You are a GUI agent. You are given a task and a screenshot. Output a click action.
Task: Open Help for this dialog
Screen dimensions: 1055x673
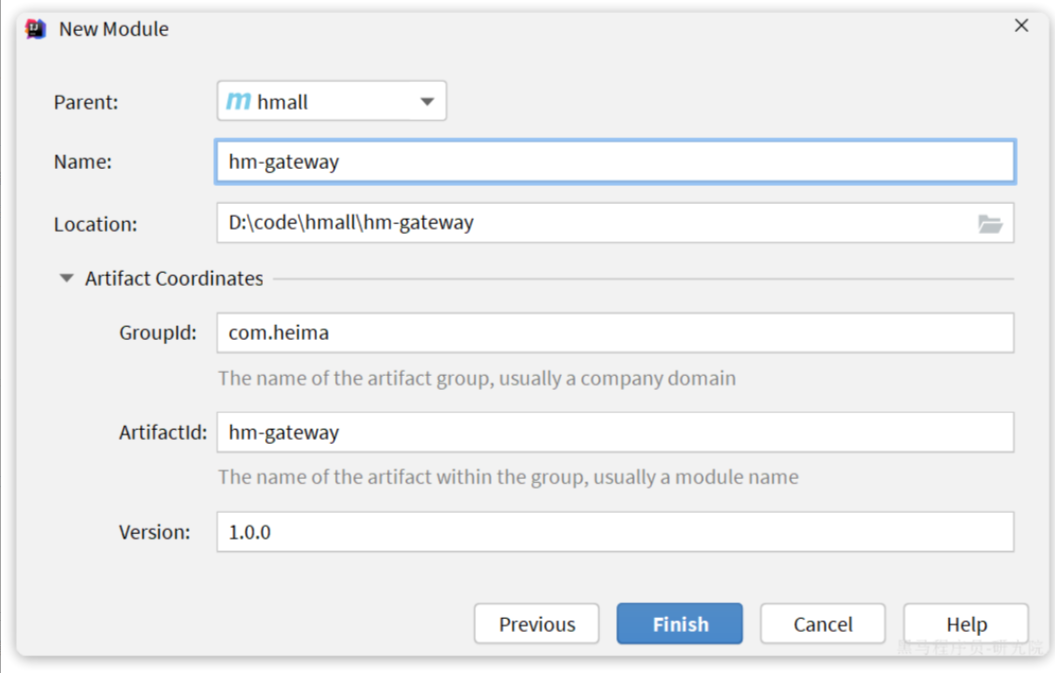[966, 624]
